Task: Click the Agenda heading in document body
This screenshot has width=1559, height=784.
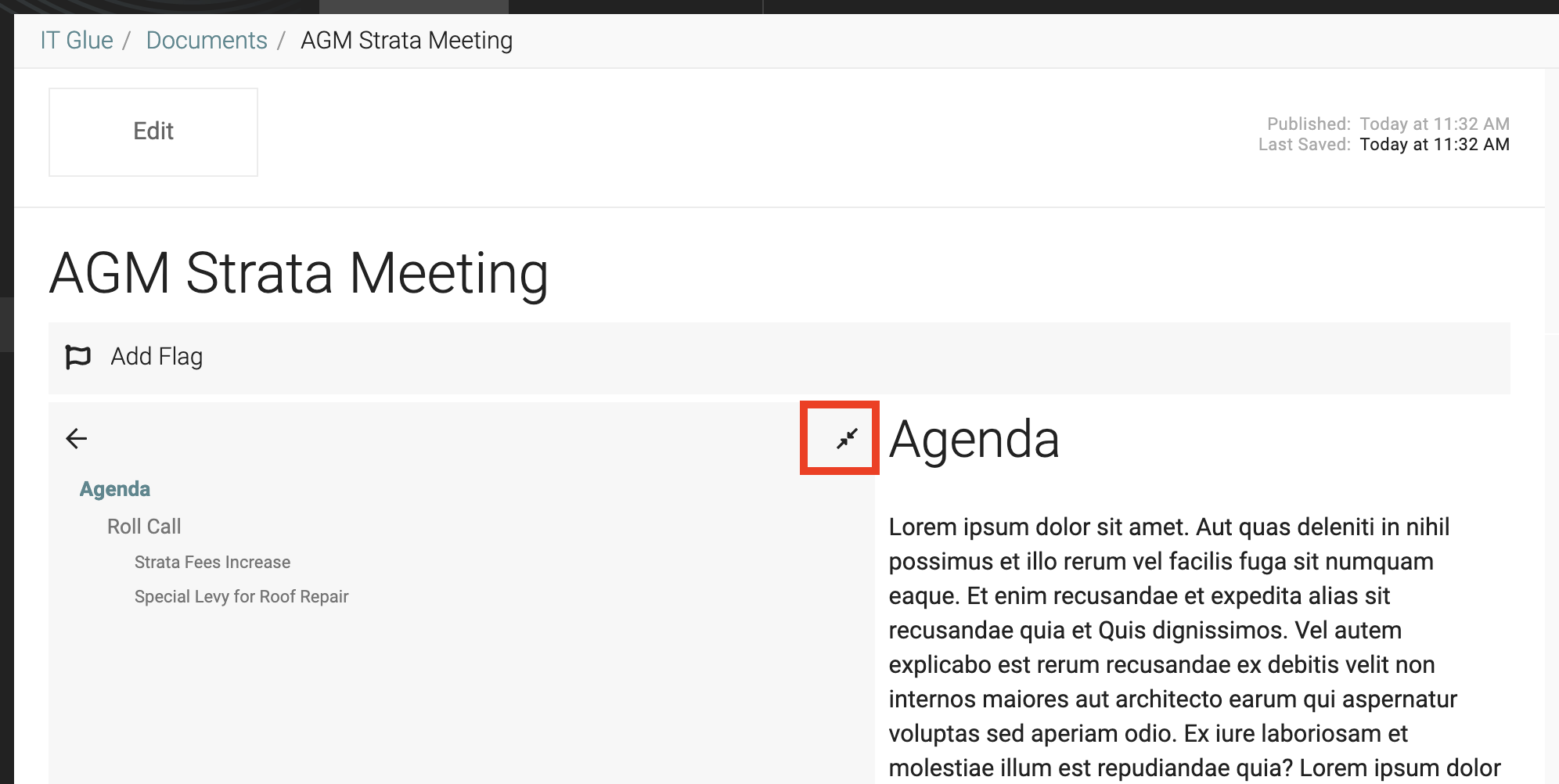Action: coord(974,439)
